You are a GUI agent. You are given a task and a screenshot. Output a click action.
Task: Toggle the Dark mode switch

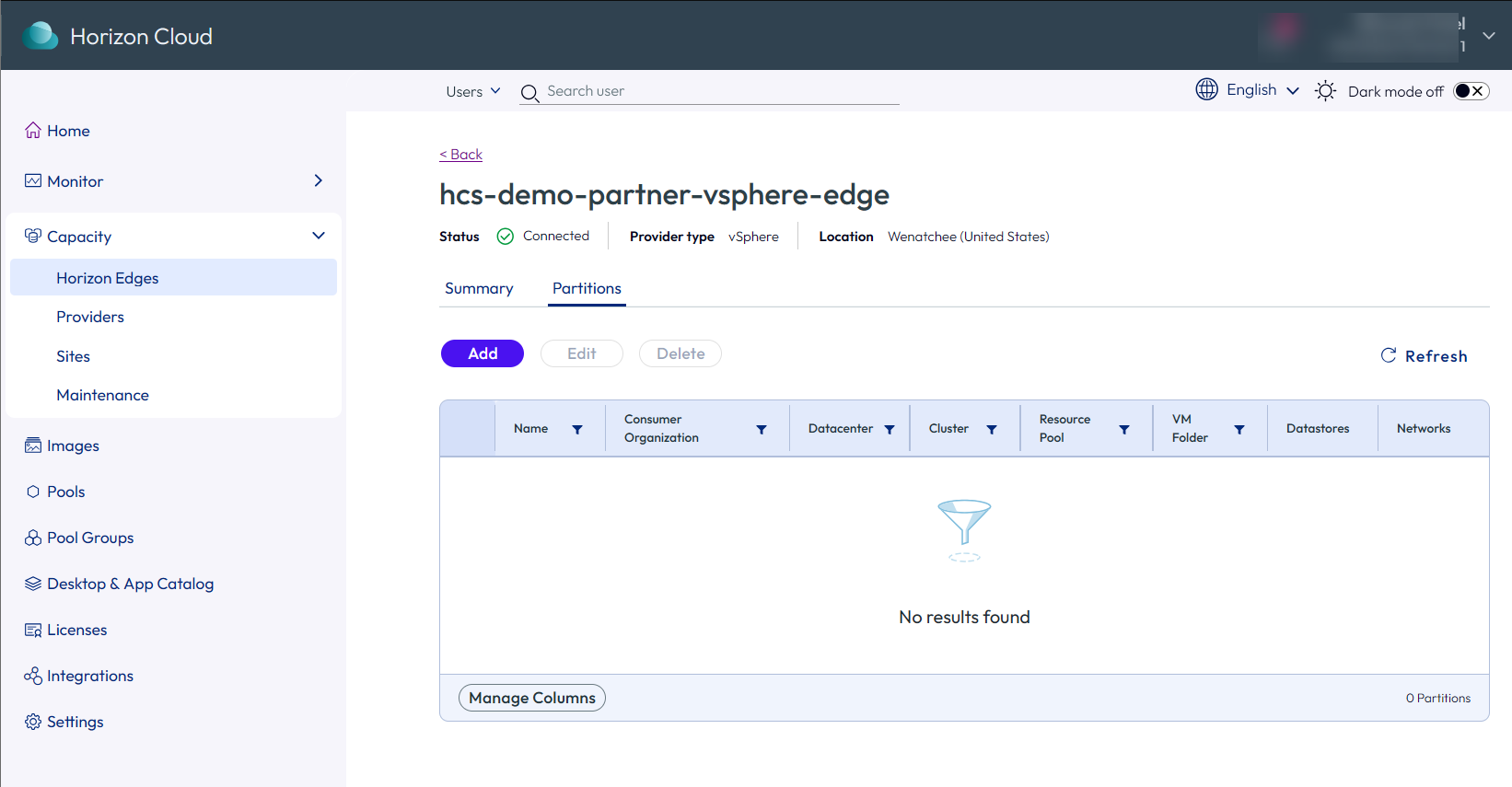coord(1471,90)
